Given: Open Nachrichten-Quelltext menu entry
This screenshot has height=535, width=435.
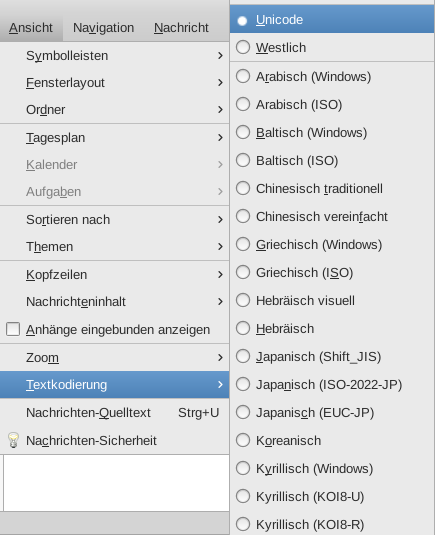Looking at the screenshot, I should [114, 413].
